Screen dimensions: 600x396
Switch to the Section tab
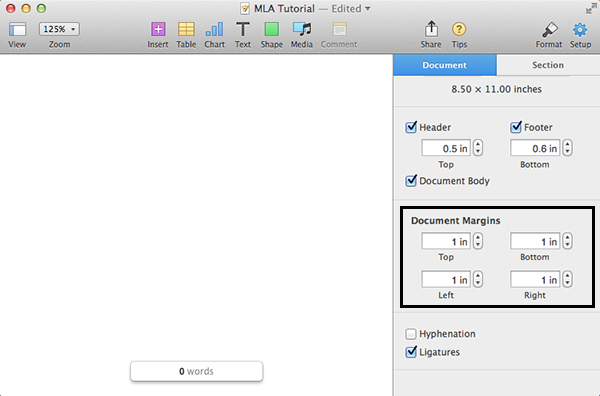pyautogui.click(x=548, y=65)
